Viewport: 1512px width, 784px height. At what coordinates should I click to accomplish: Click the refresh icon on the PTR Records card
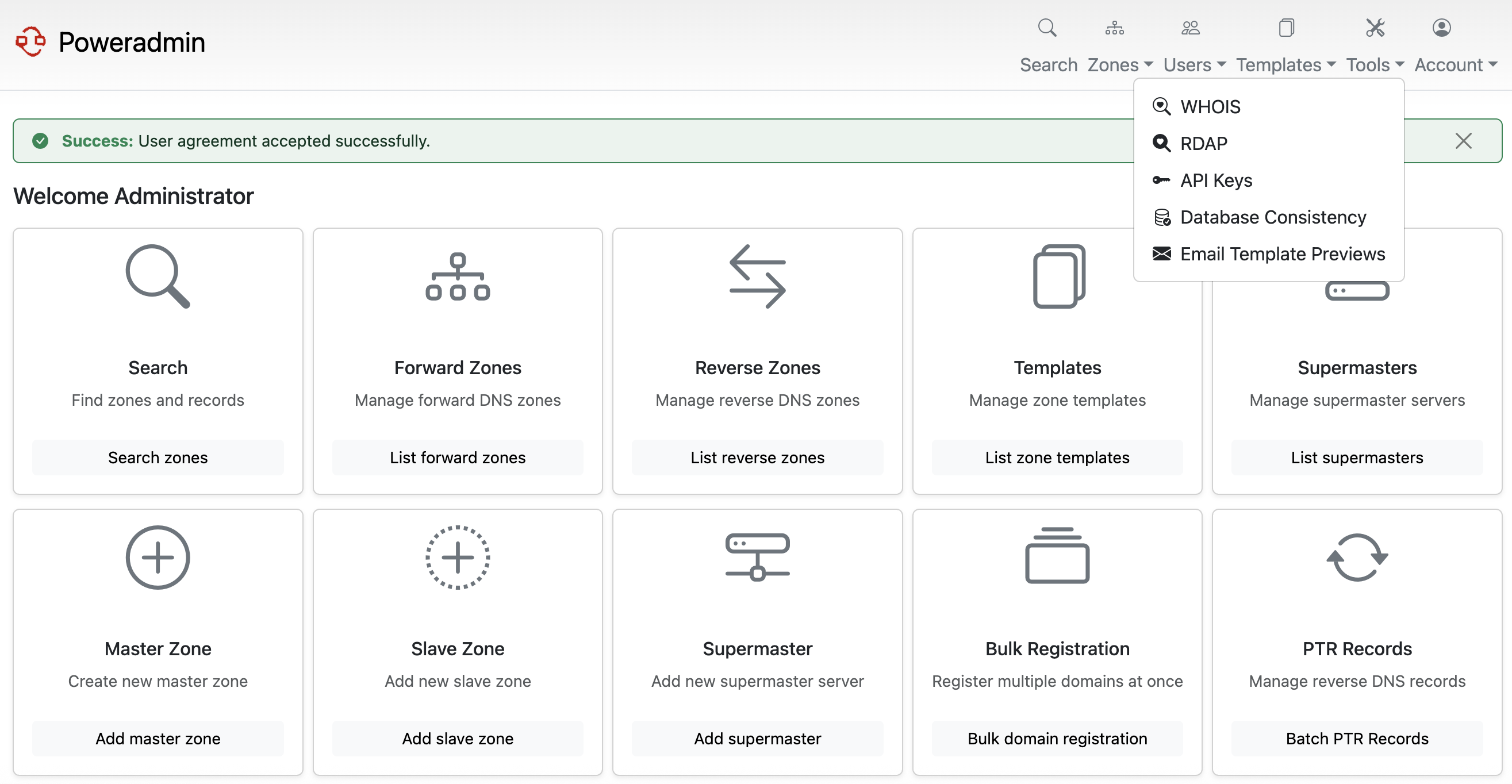click(1357, 558)
